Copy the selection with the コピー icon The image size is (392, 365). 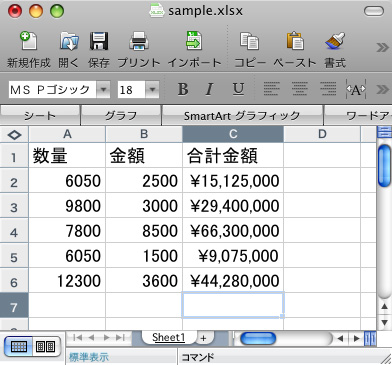pyautogui.click(x=249, y=41)
